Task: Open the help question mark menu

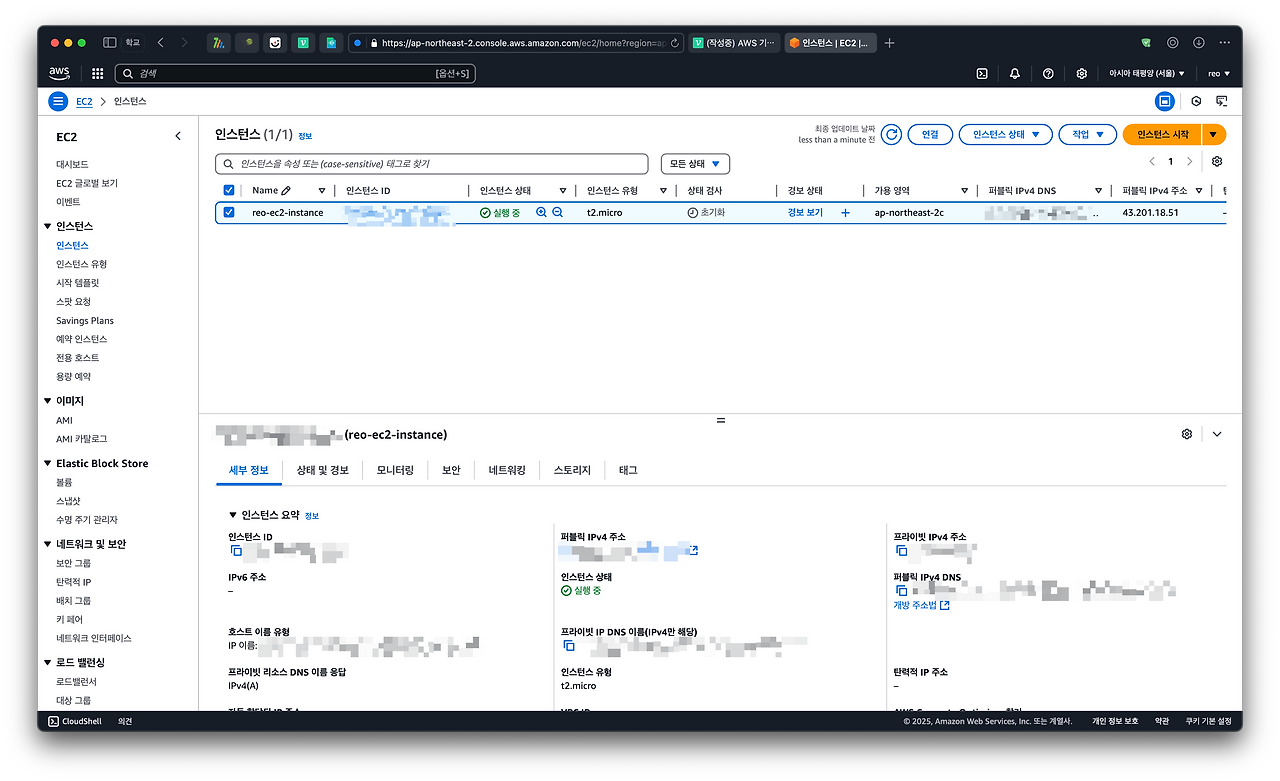Action: pyautogui.click(x=1048, y=73)
